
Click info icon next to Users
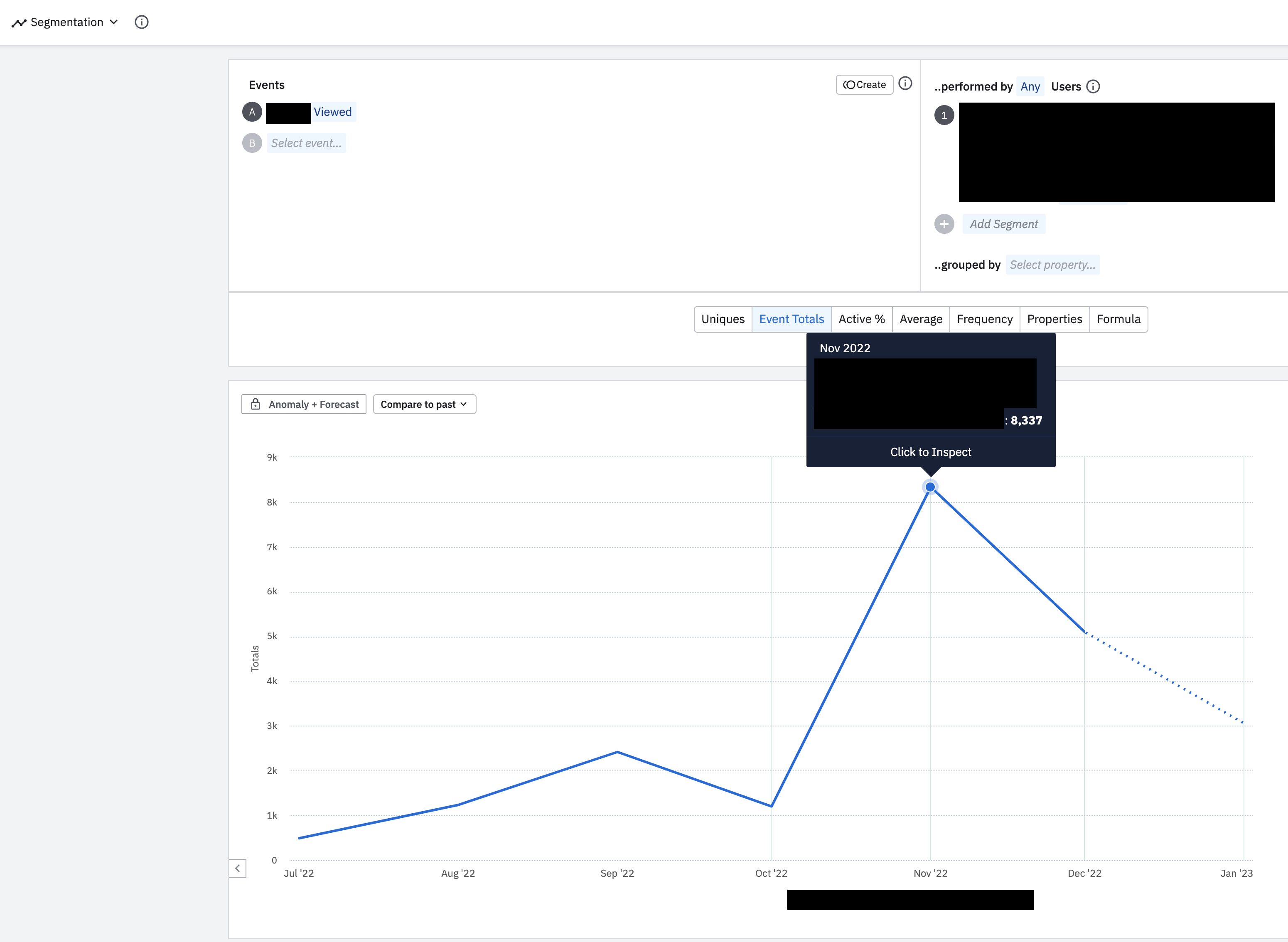tap(1093, 87)
